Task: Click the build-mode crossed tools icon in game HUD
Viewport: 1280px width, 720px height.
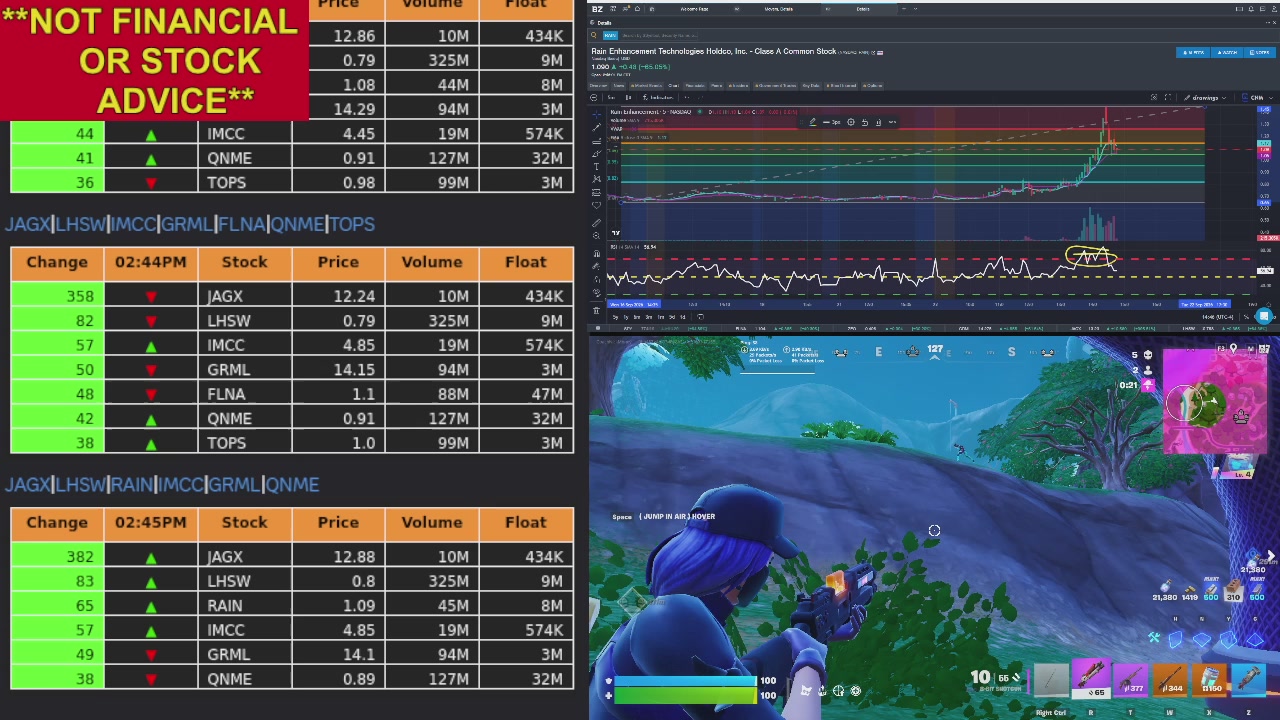Action: pos(1154,638)
